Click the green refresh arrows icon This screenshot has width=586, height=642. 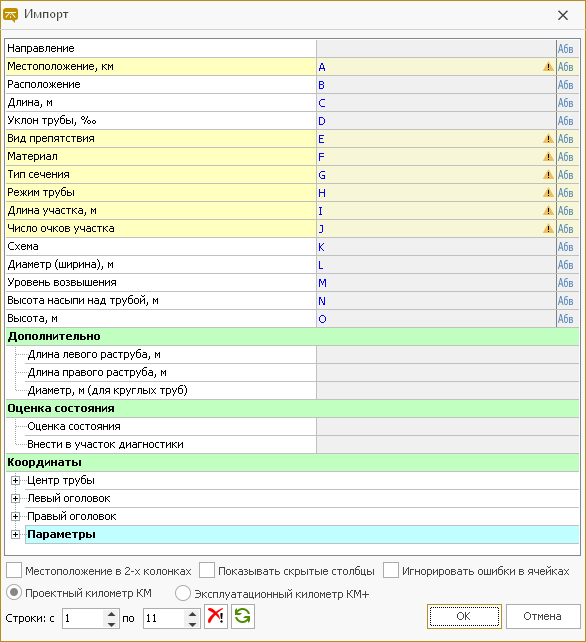point(243,616)
